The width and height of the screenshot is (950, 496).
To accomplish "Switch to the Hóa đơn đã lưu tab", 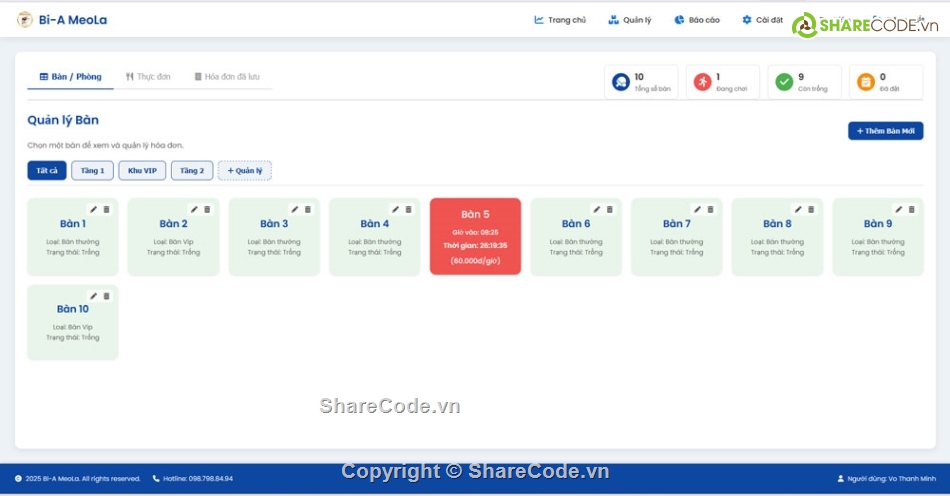I will click(x=227, y=77).
